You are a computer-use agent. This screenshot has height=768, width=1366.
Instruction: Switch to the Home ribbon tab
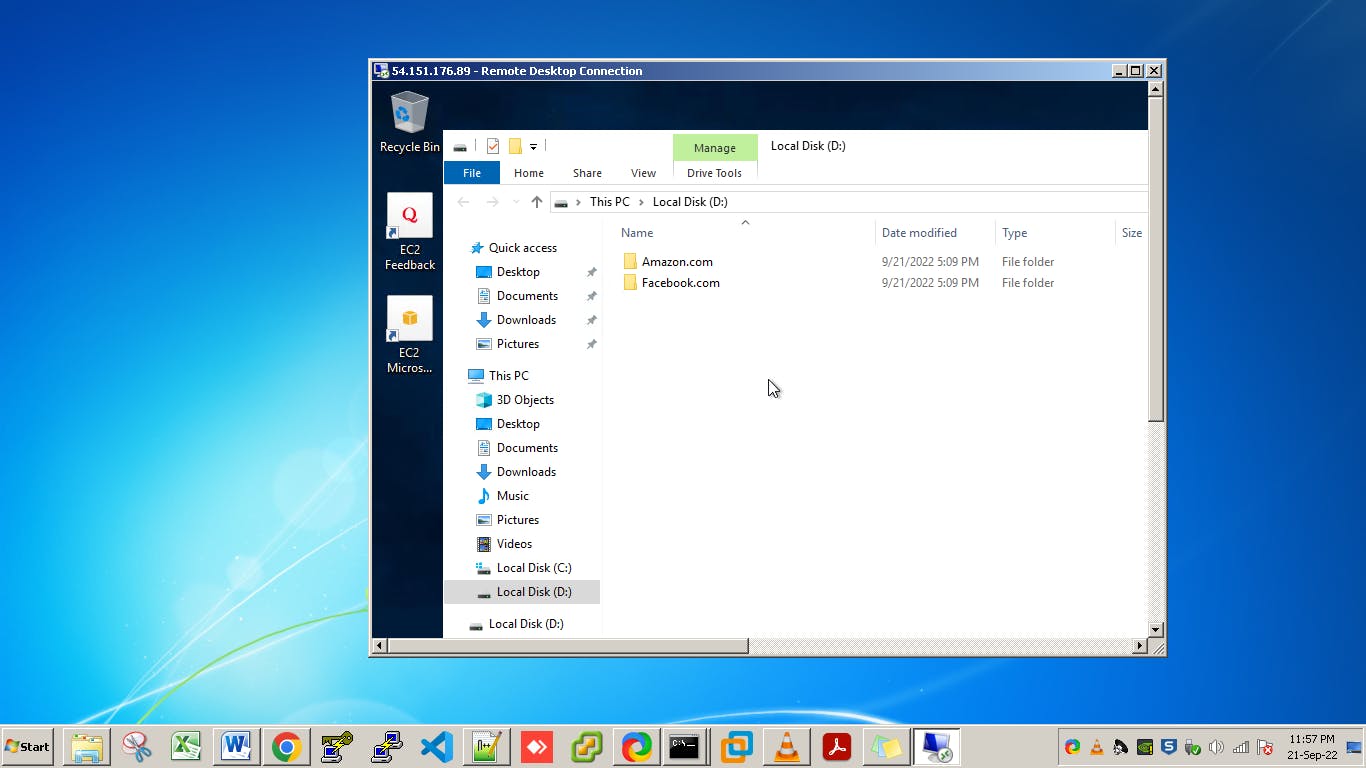tap(529, 173)
